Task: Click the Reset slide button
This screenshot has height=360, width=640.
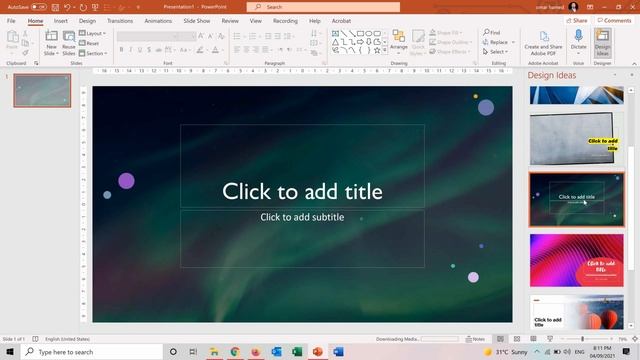Action: click(x=89, y=43)
